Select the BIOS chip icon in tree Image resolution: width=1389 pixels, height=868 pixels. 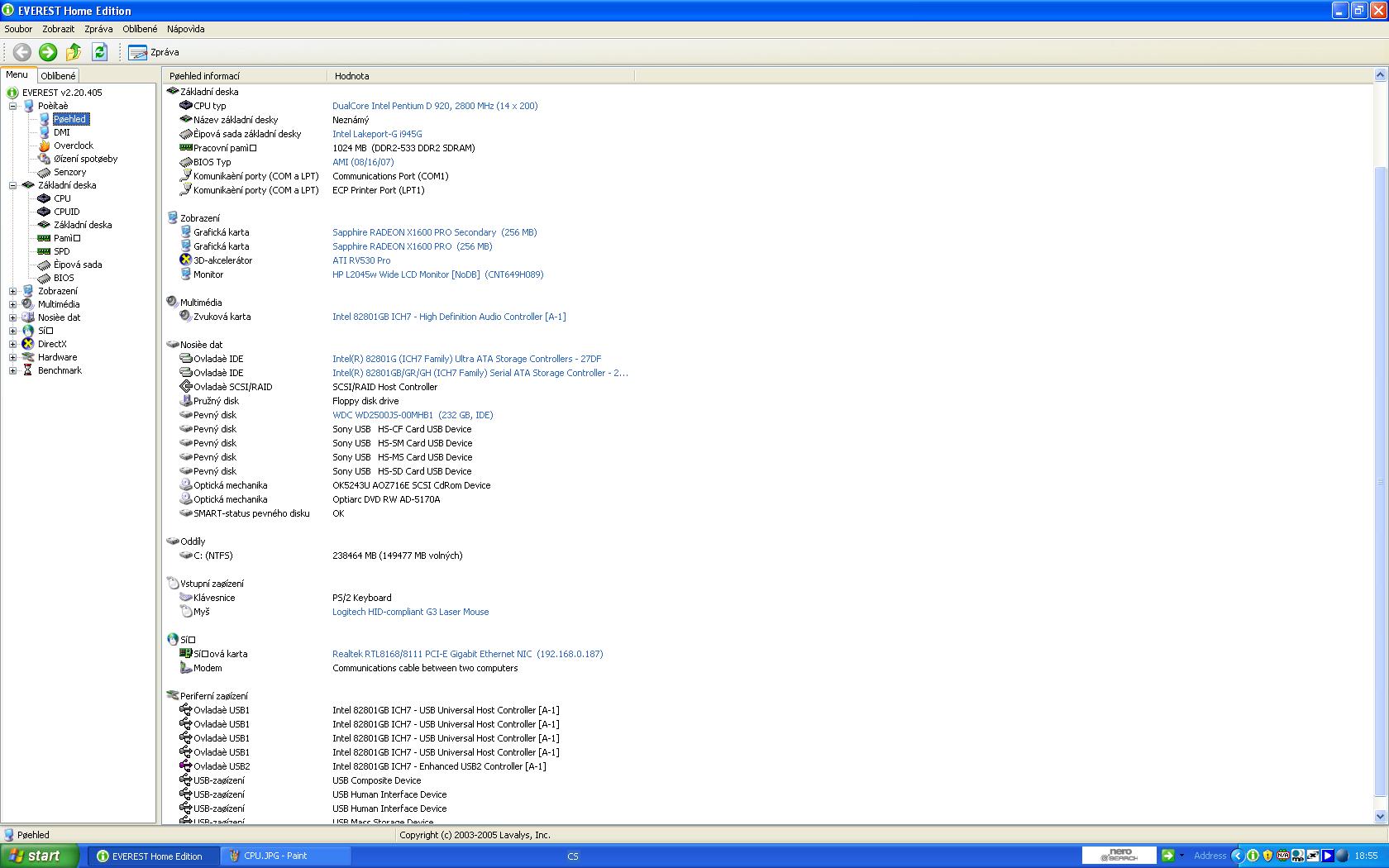(x=45, y=278)
